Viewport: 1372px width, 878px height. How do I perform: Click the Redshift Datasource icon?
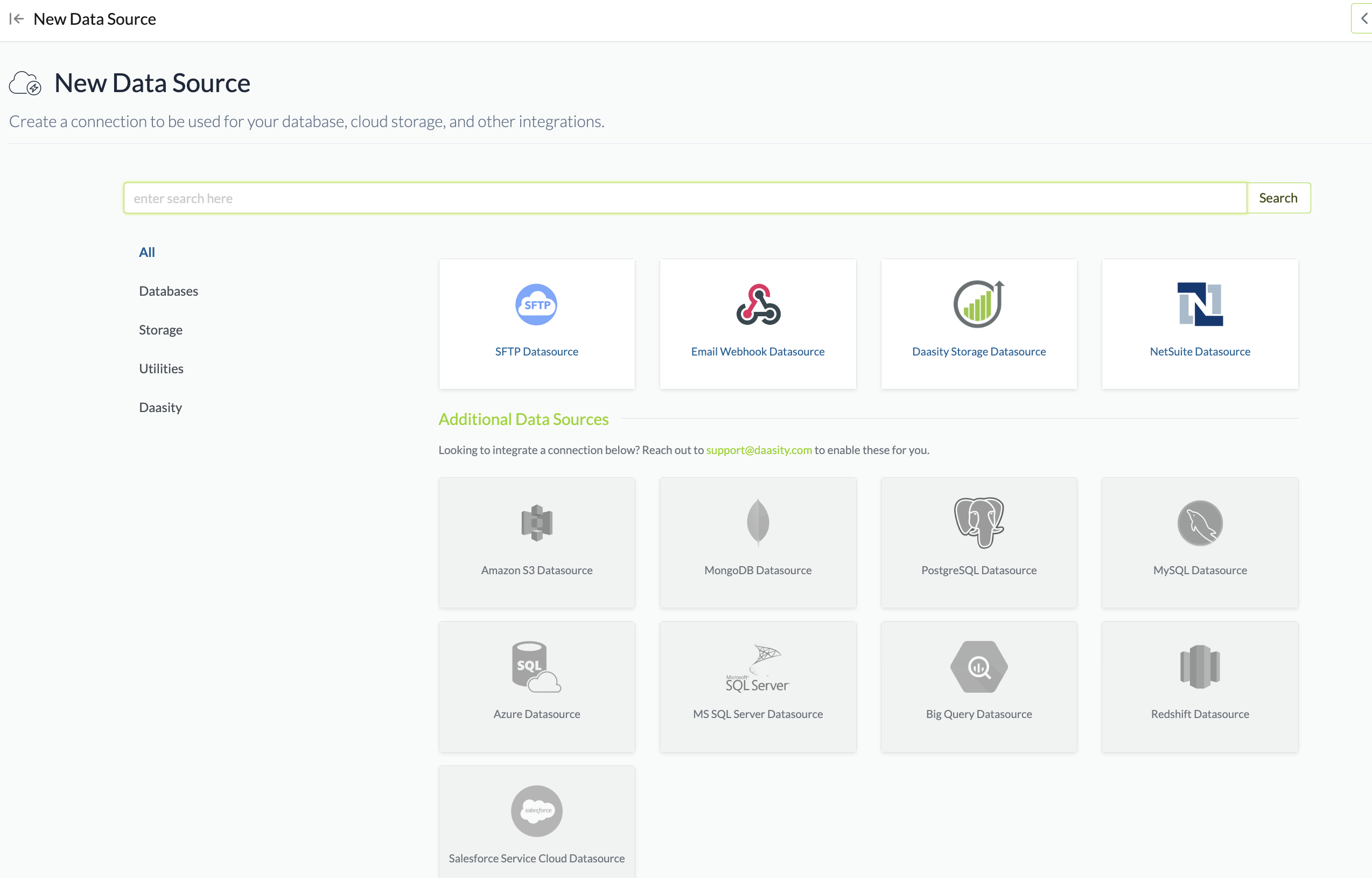pos(1199,667)
